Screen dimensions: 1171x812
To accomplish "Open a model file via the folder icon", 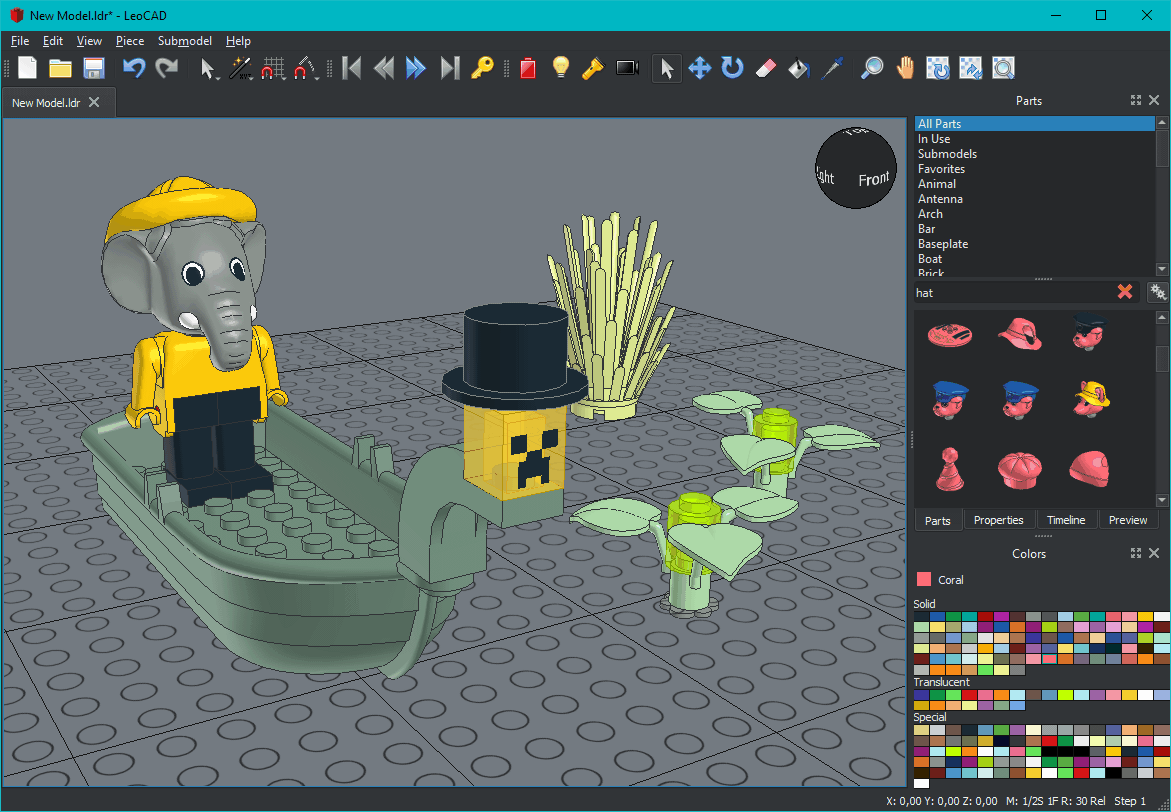I will coord(60,68).
